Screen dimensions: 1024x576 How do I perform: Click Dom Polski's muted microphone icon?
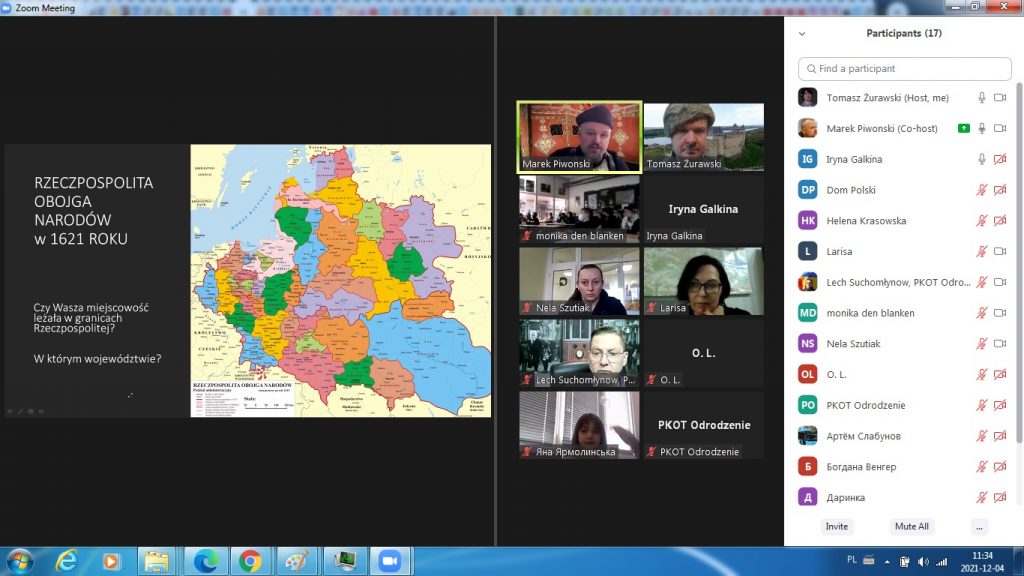tap(982, 190)
